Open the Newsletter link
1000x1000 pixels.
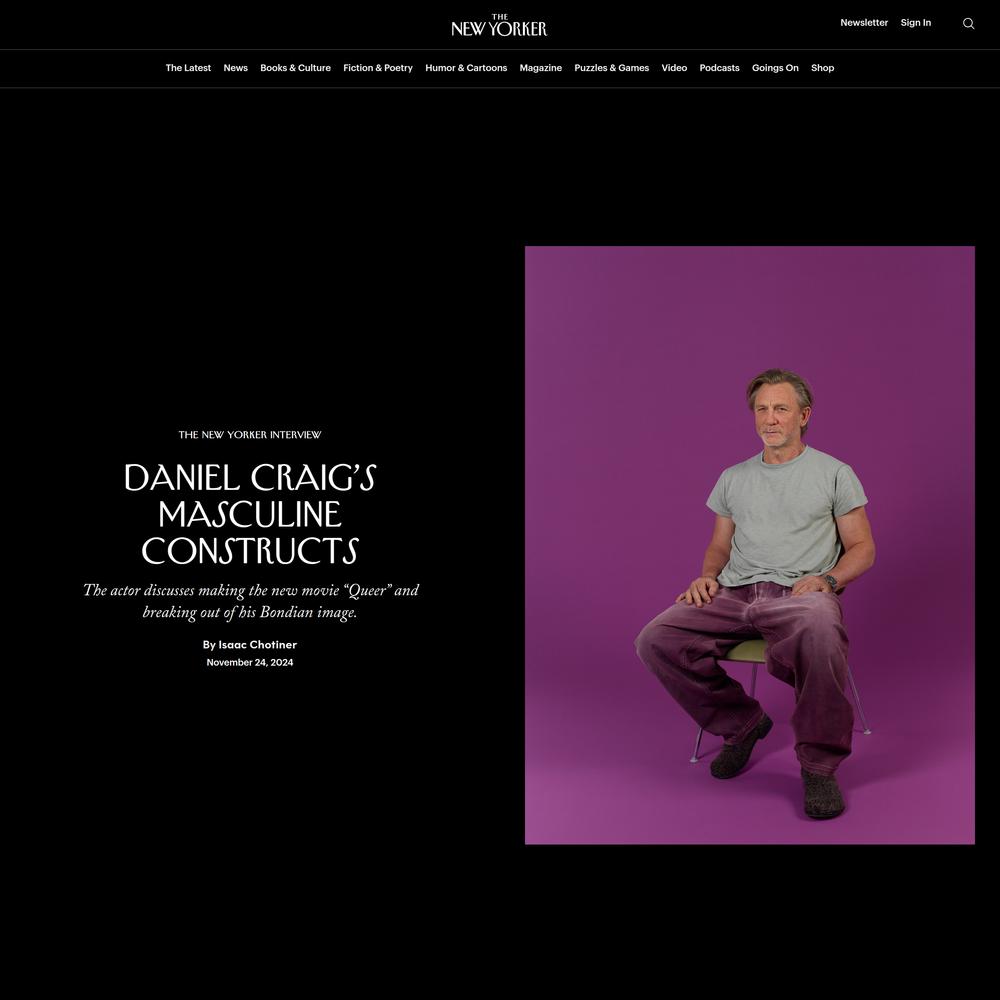coord(864,22)
